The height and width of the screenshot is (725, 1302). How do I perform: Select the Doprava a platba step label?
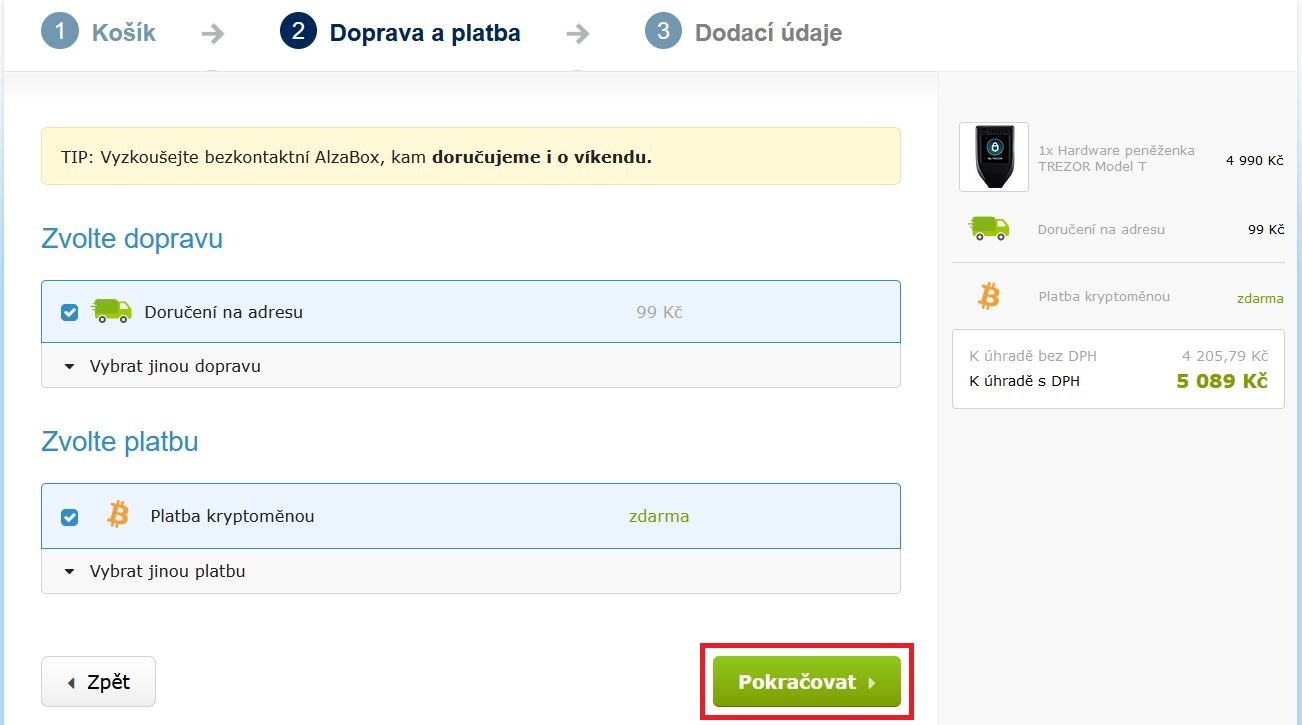[x=425, y=33]
